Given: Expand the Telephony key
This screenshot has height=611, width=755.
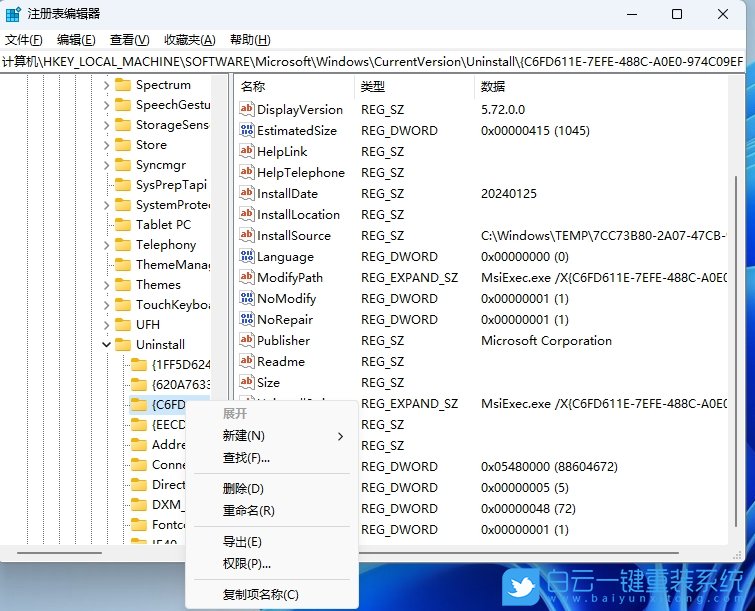Looking at the screenshot, I should (x=106, y=245).
